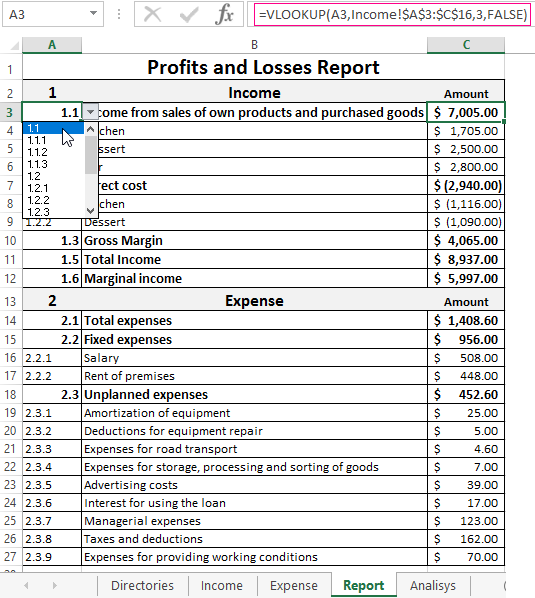The height and width of the screenshot is (598, 535).
Task: Click the Enter checkmark formula bar icon
Action: coord(189,14)
